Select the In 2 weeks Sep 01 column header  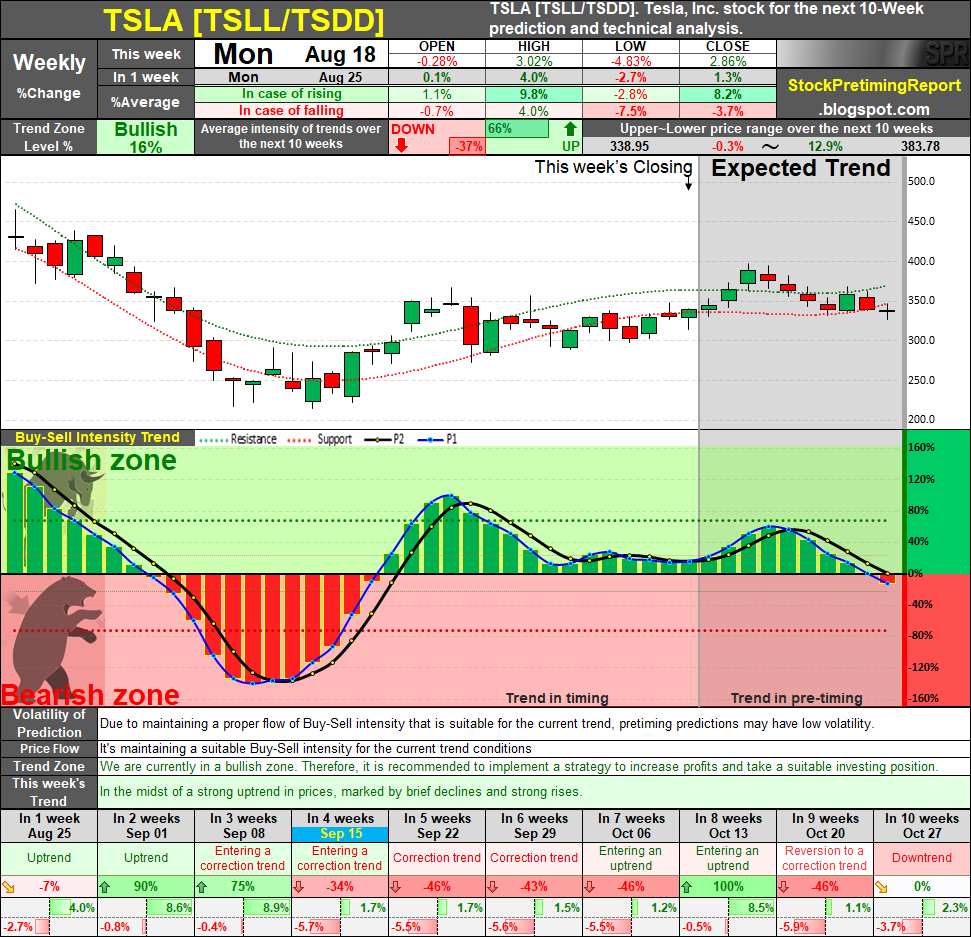tap(146, 826)
